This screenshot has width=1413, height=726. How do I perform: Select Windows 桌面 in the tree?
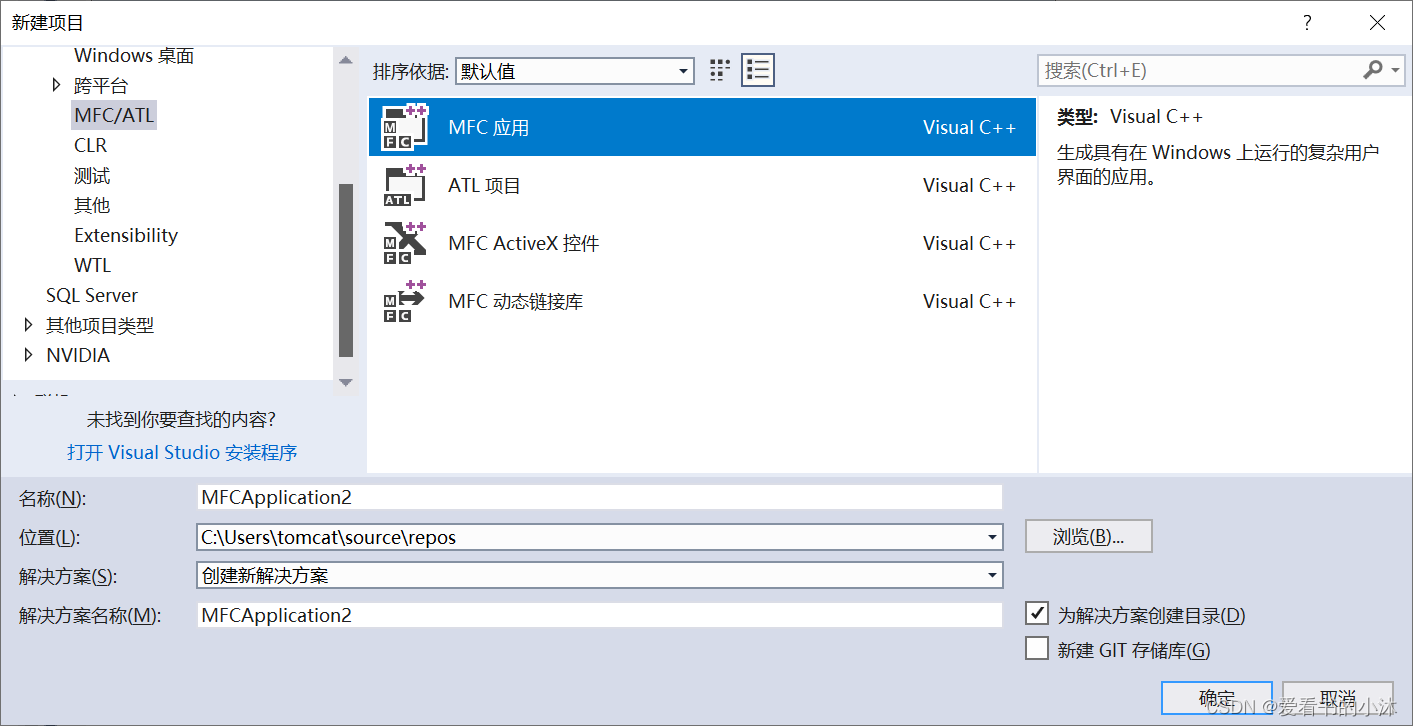tap(134, 56)
